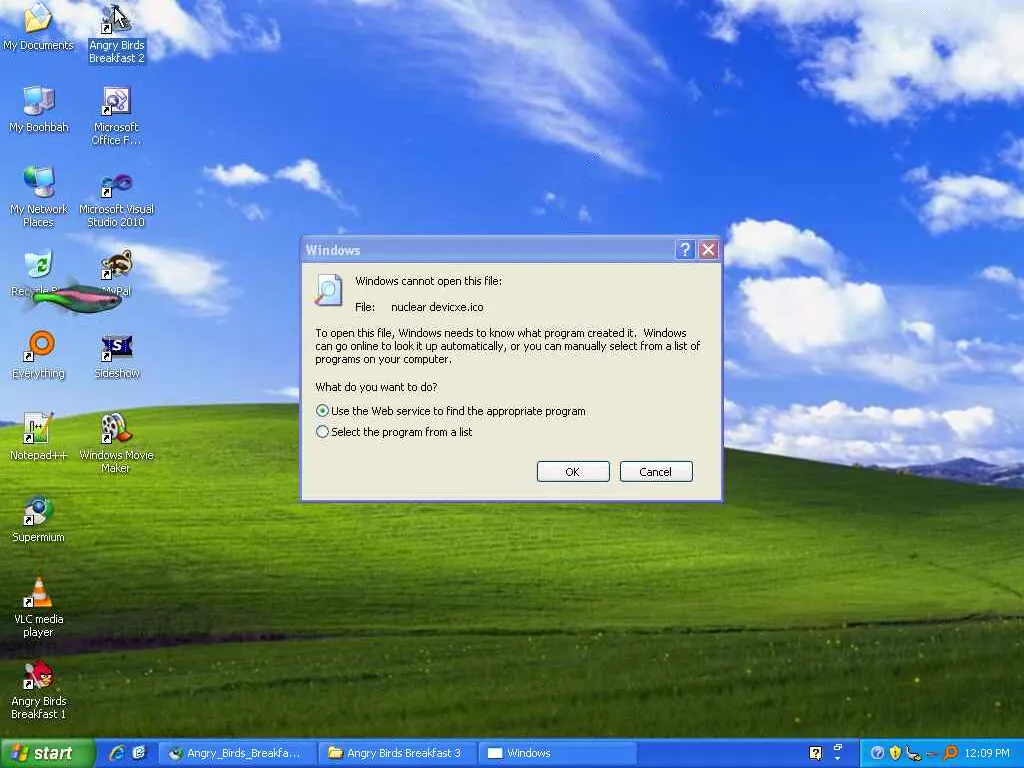Viewport: 1024px width, 768px height.
Task: Click the question-mark language bar icon
Action: point(815,754)
